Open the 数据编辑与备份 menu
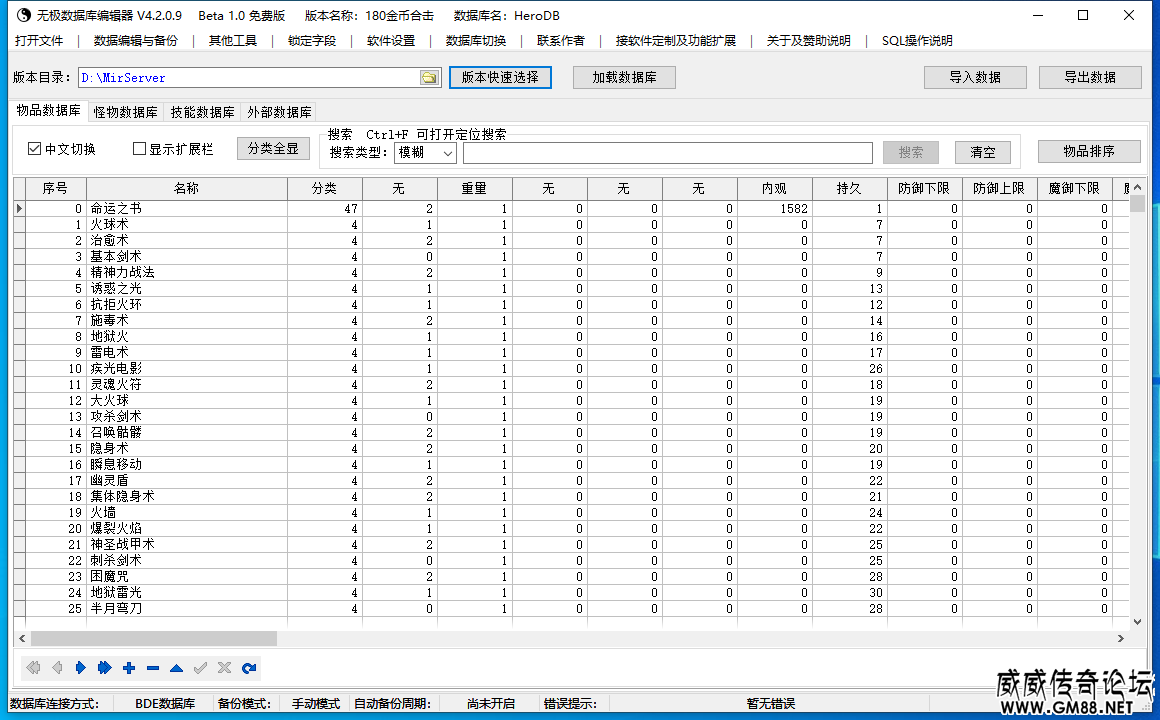1160x720 pixels. pos(135,41)
